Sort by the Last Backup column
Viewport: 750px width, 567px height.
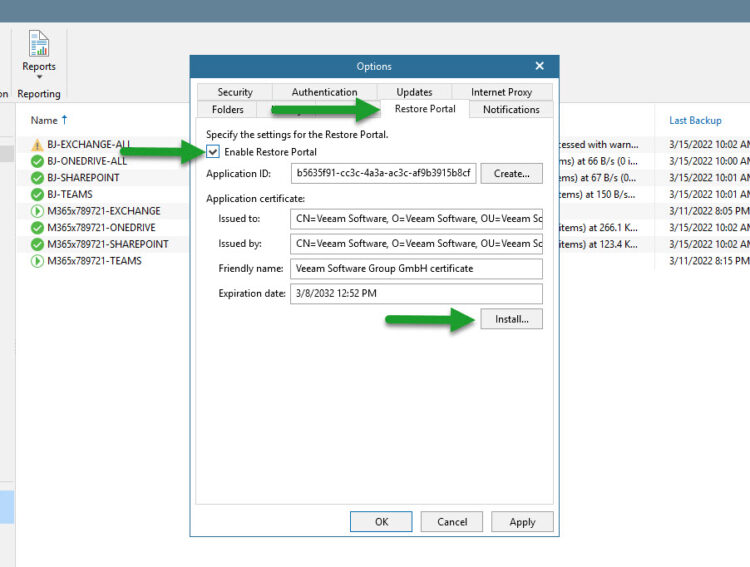coord(695,121)
